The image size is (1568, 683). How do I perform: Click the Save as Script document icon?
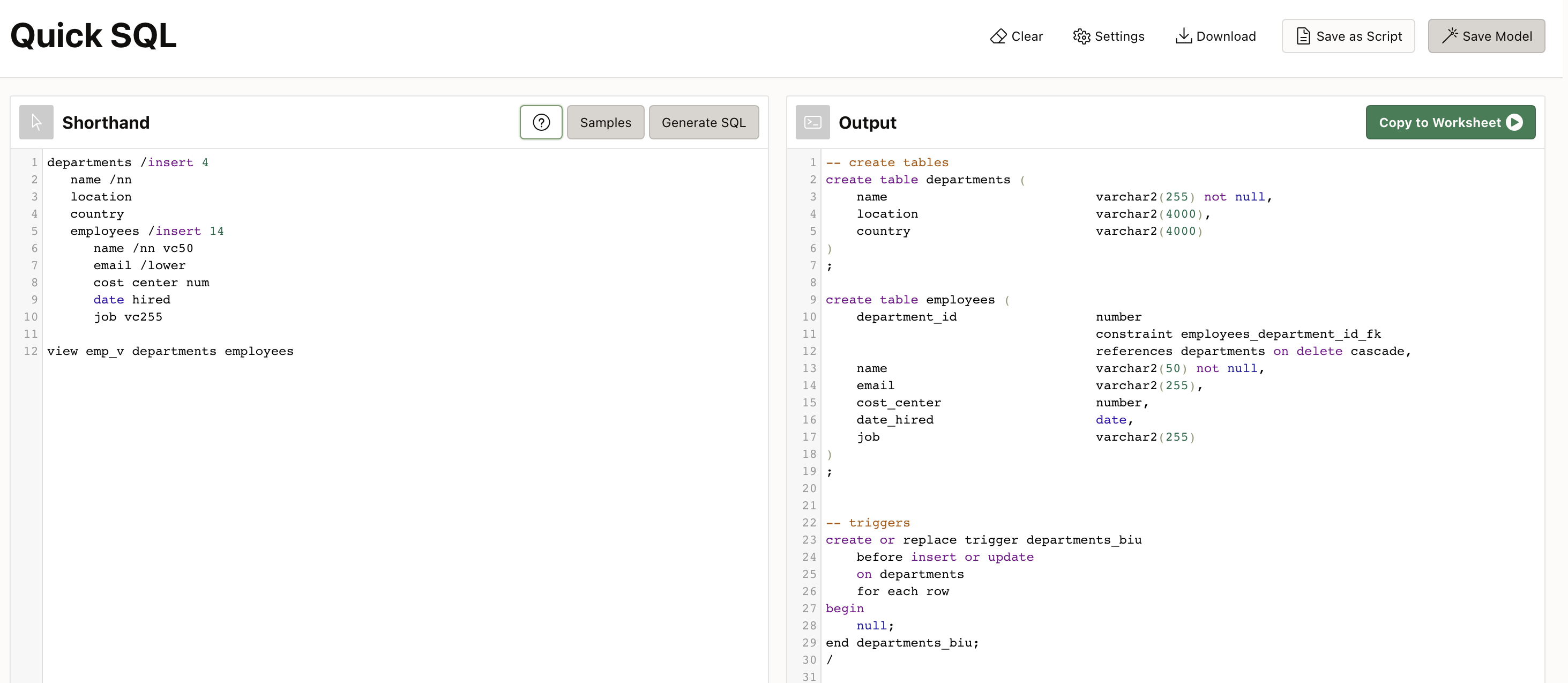tap(1303, 36)
